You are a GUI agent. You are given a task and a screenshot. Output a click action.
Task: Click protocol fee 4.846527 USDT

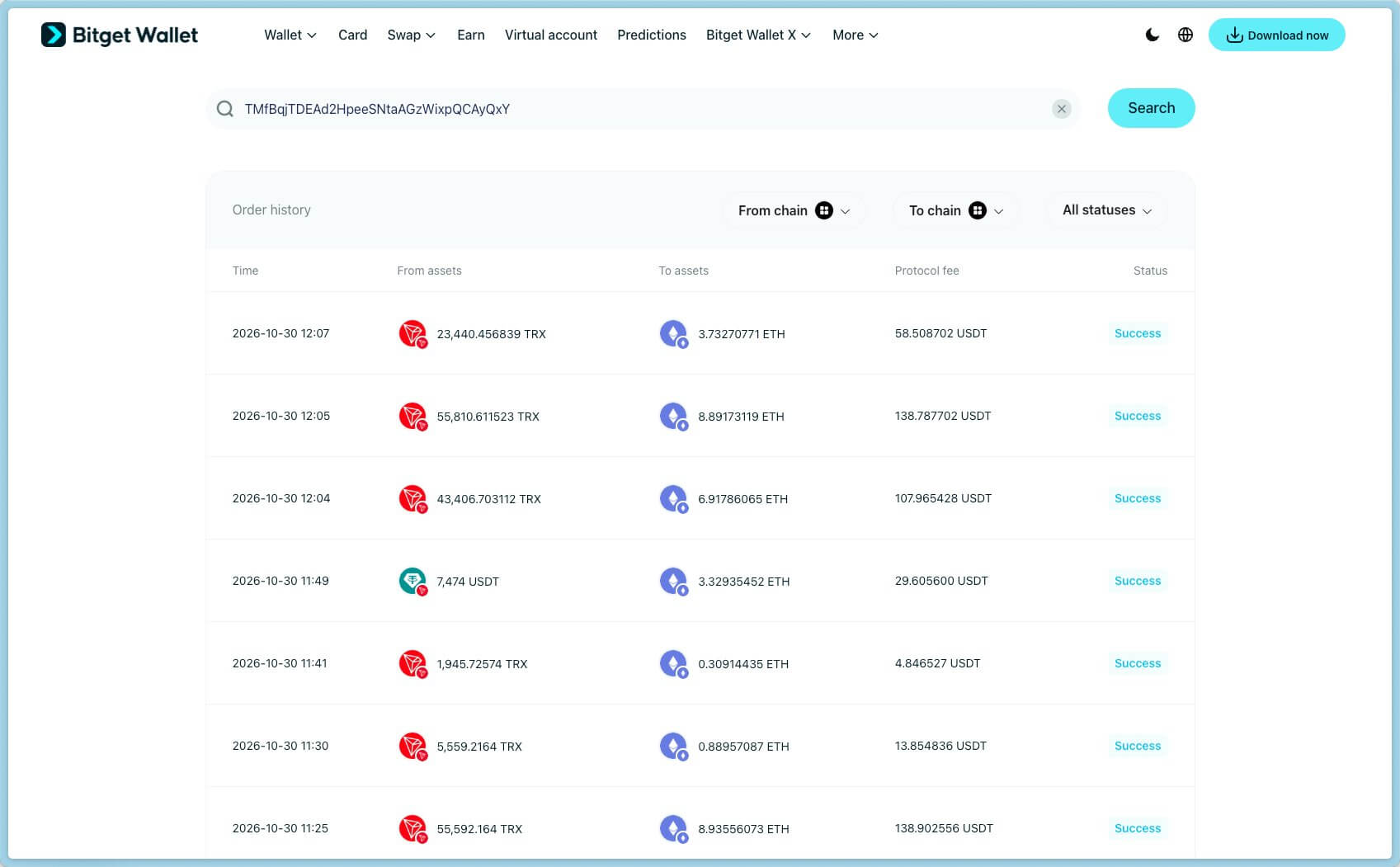pos(938,663)
